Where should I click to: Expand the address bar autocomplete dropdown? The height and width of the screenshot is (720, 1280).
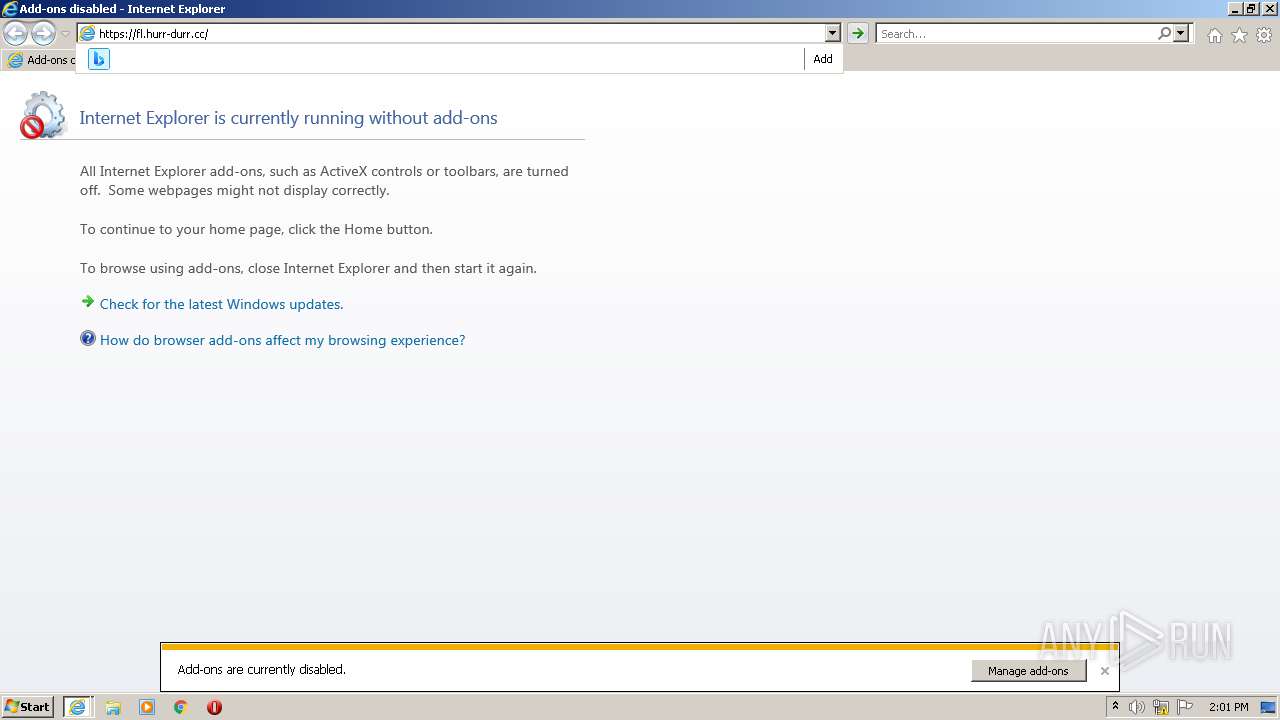point(832,33)
